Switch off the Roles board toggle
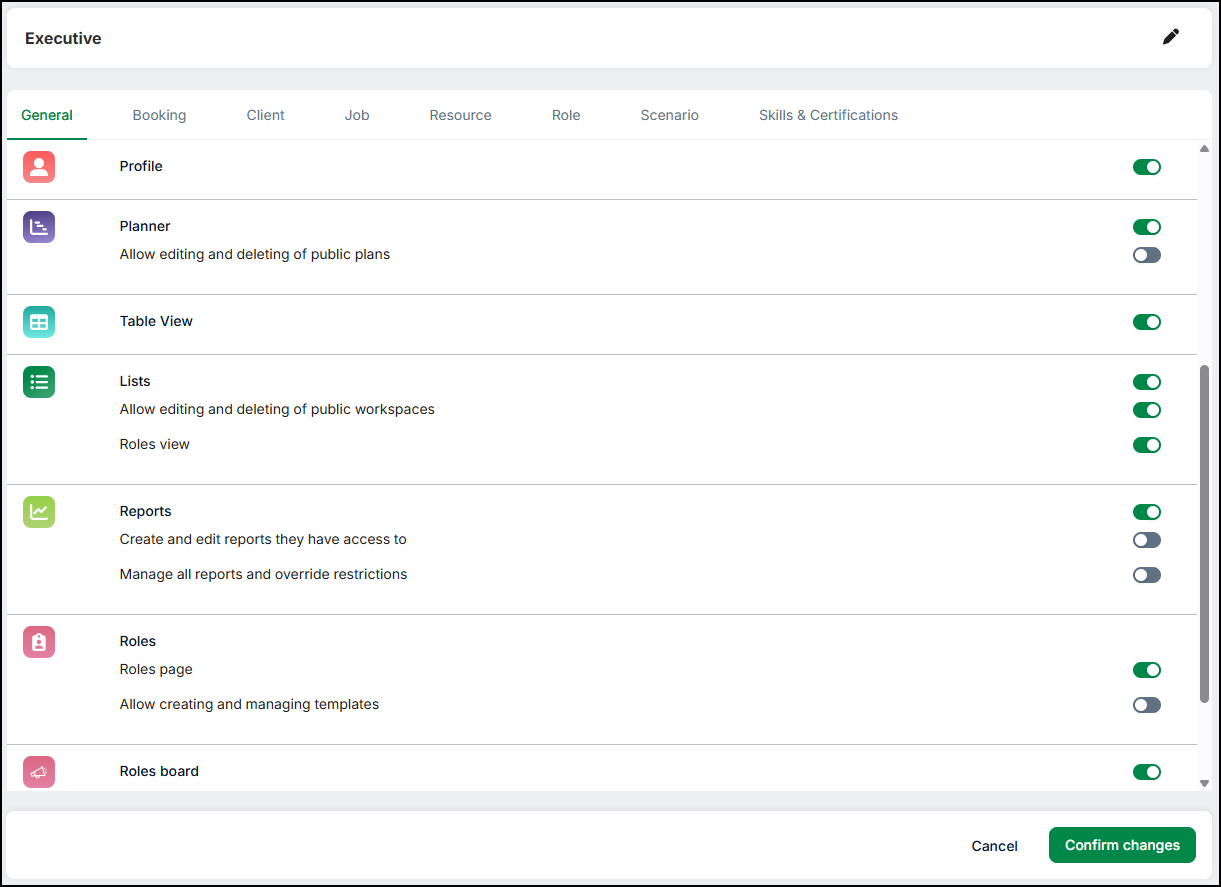The height and width of the screenshot is (887, 1221). pos(1147,772)
